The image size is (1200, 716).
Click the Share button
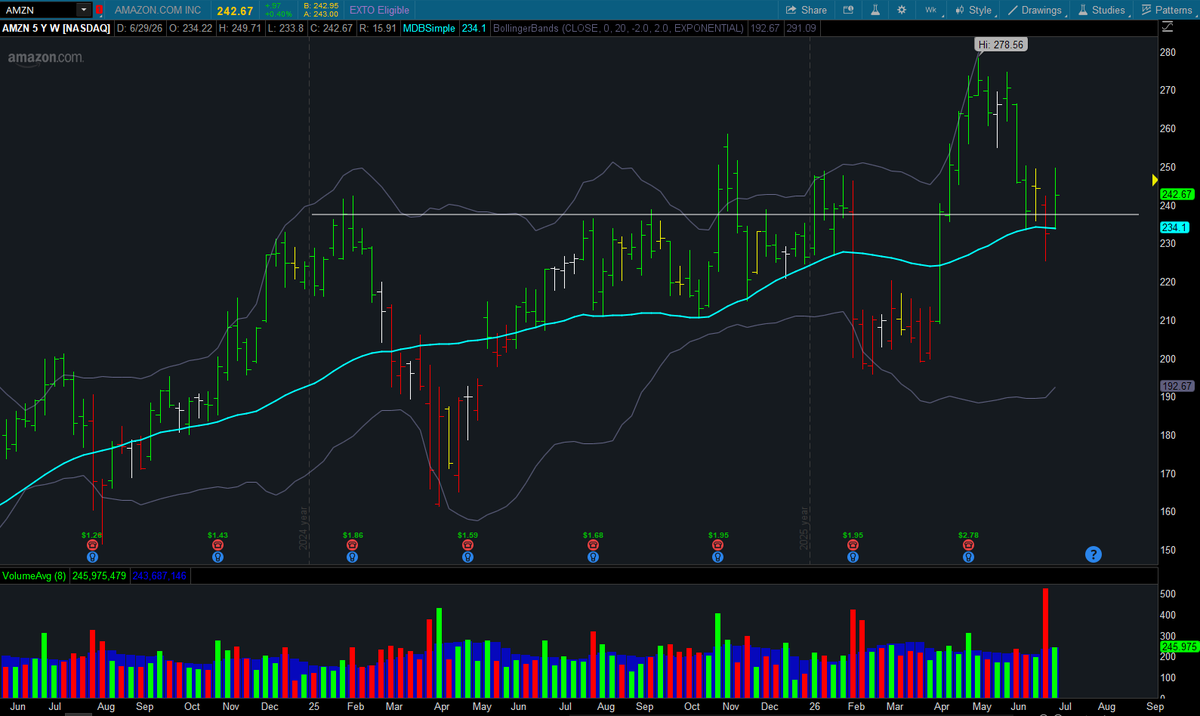click(807, 10)
